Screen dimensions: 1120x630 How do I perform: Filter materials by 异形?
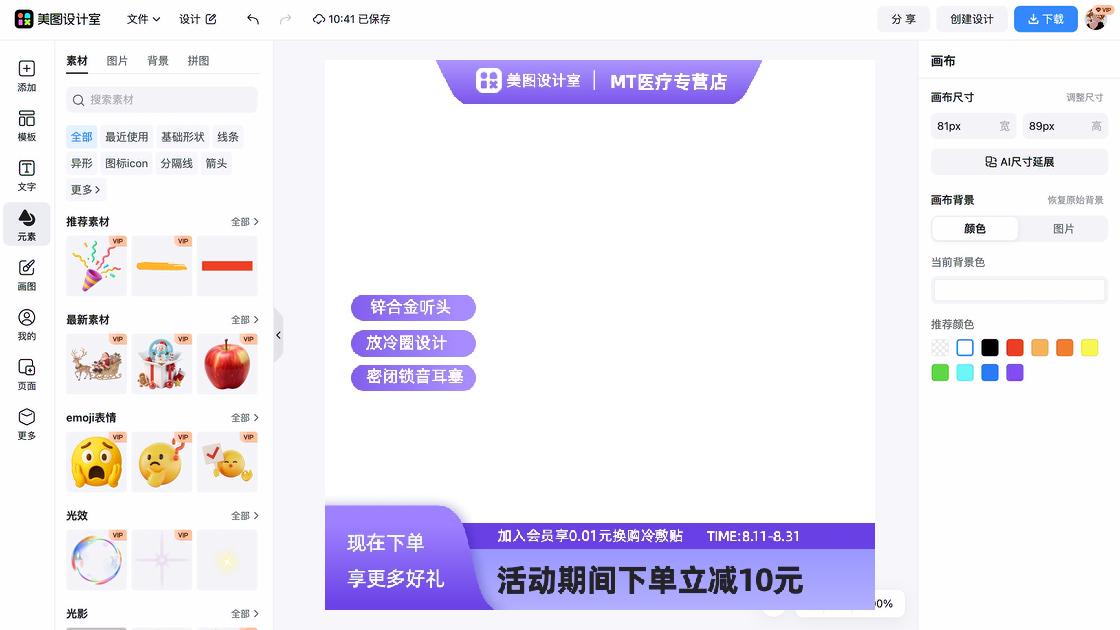pos(81,163)
